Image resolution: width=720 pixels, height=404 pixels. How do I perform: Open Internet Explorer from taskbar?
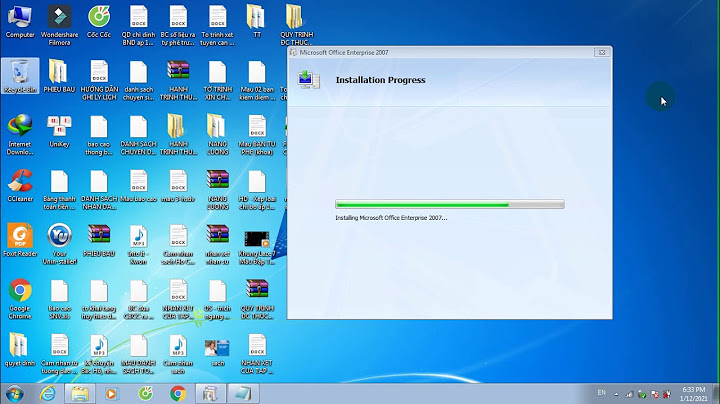click(47, 393)
